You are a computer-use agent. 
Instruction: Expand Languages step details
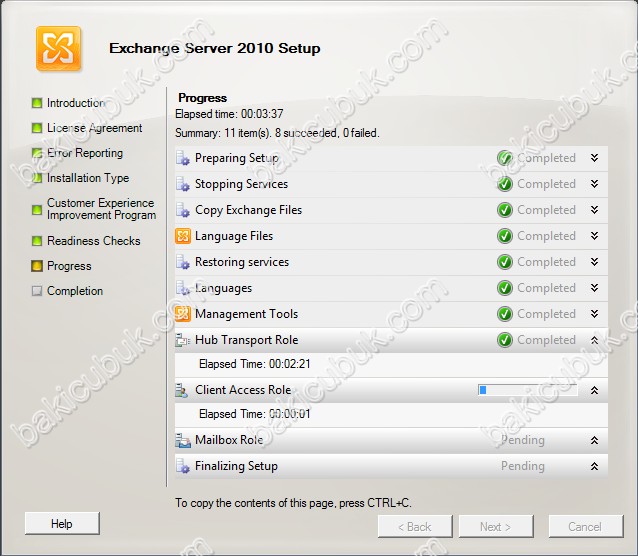594,288
